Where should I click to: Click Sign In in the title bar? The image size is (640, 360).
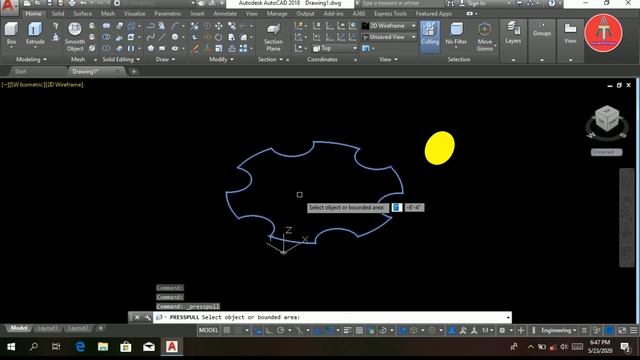(476, 3)
